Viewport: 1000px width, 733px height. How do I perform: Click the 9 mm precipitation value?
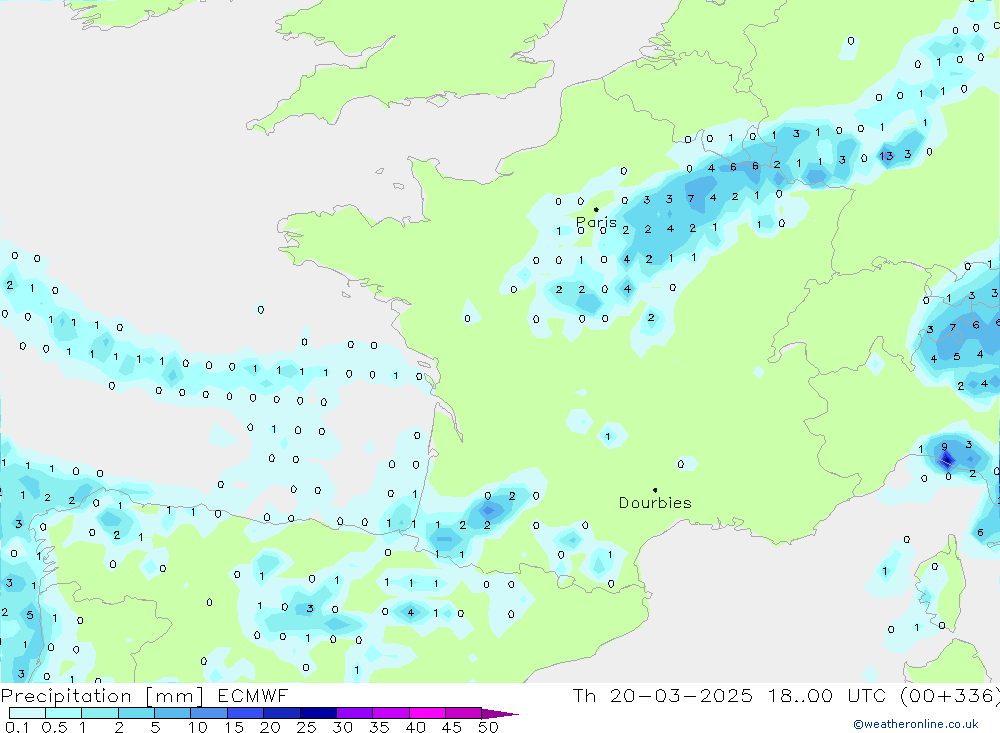(945, 447)
